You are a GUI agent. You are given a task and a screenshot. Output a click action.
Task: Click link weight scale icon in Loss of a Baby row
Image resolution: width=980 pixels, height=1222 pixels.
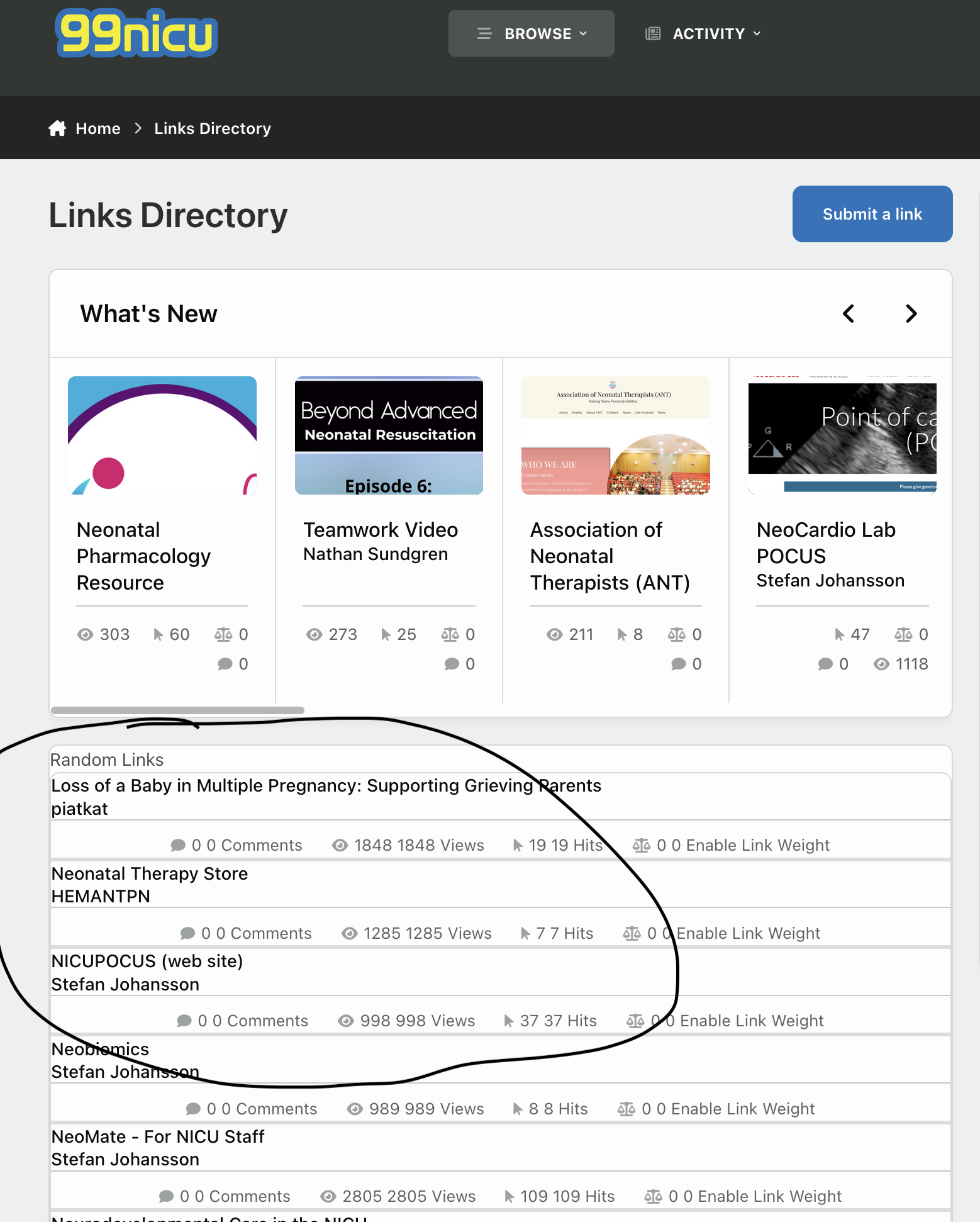click(642, 845)
